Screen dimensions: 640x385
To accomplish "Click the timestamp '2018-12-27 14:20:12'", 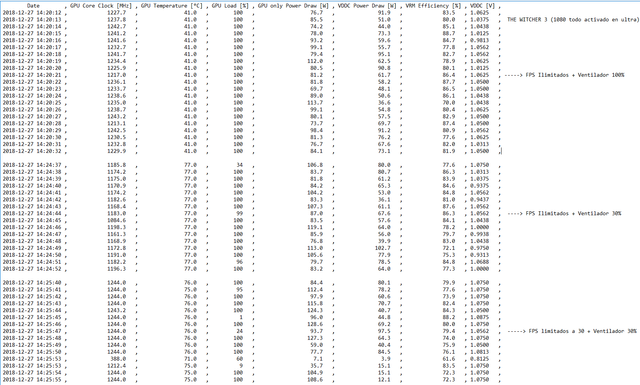I will click(32, 13).
